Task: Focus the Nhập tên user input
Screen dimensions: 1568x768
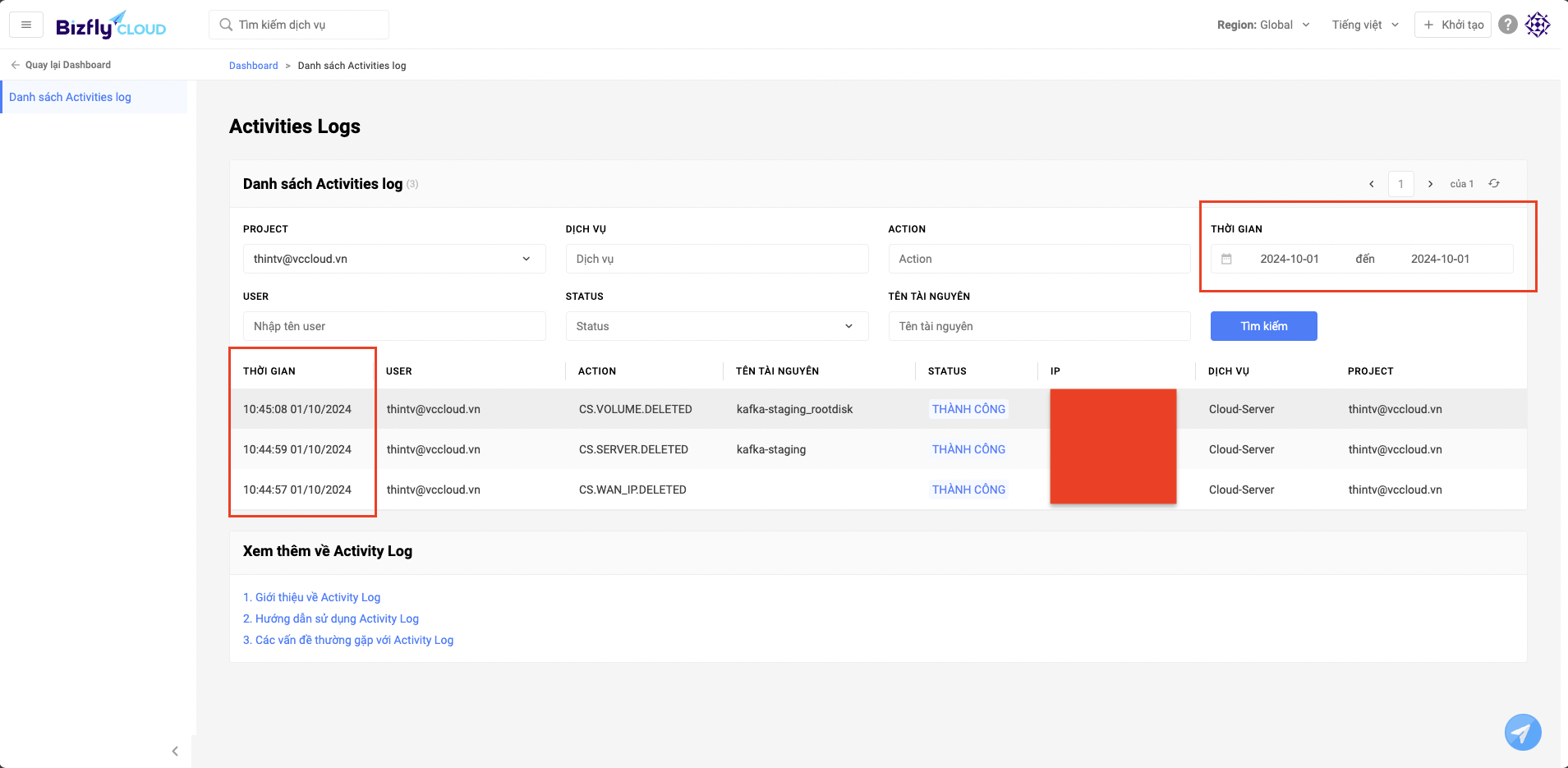Action: click(x=393, y=326)
